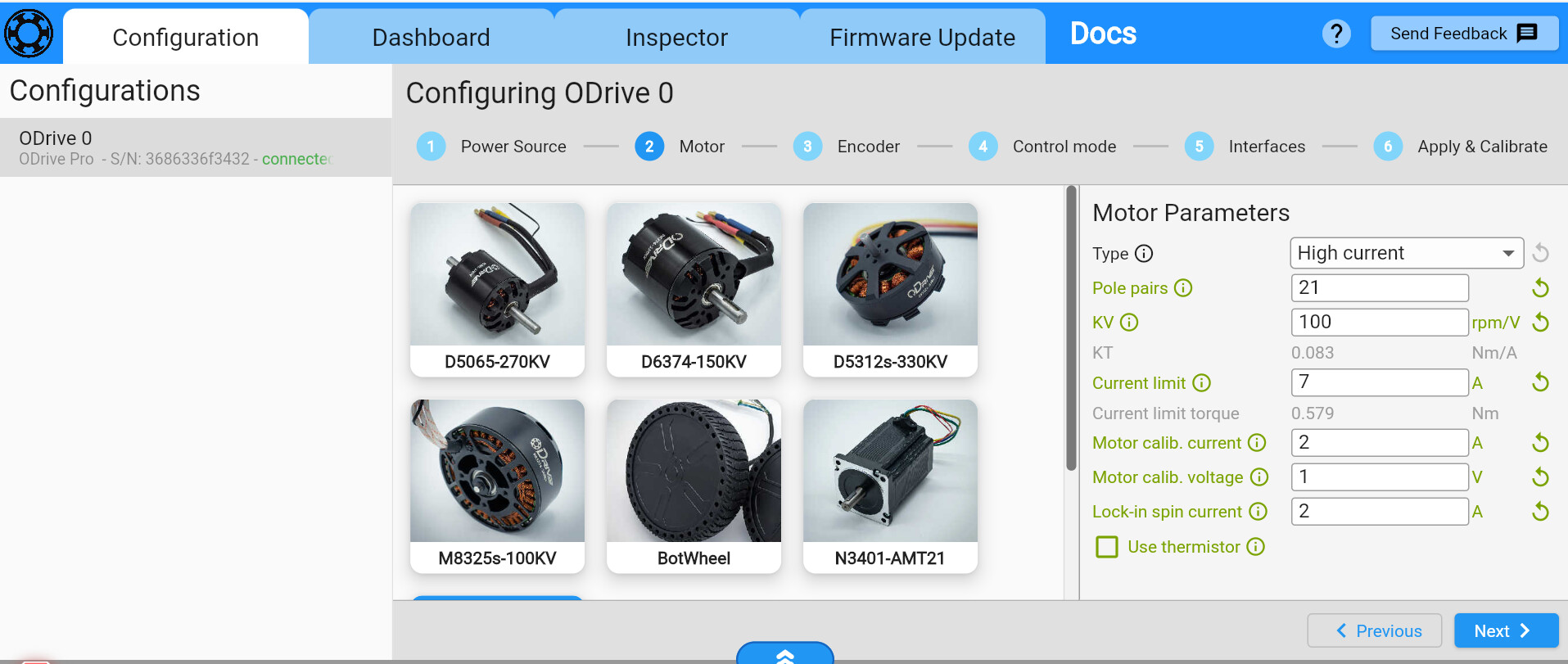The height and width of the screenshot is (664, 1568).
Task: Open the Inspector tab
Action: click(677, 38)
